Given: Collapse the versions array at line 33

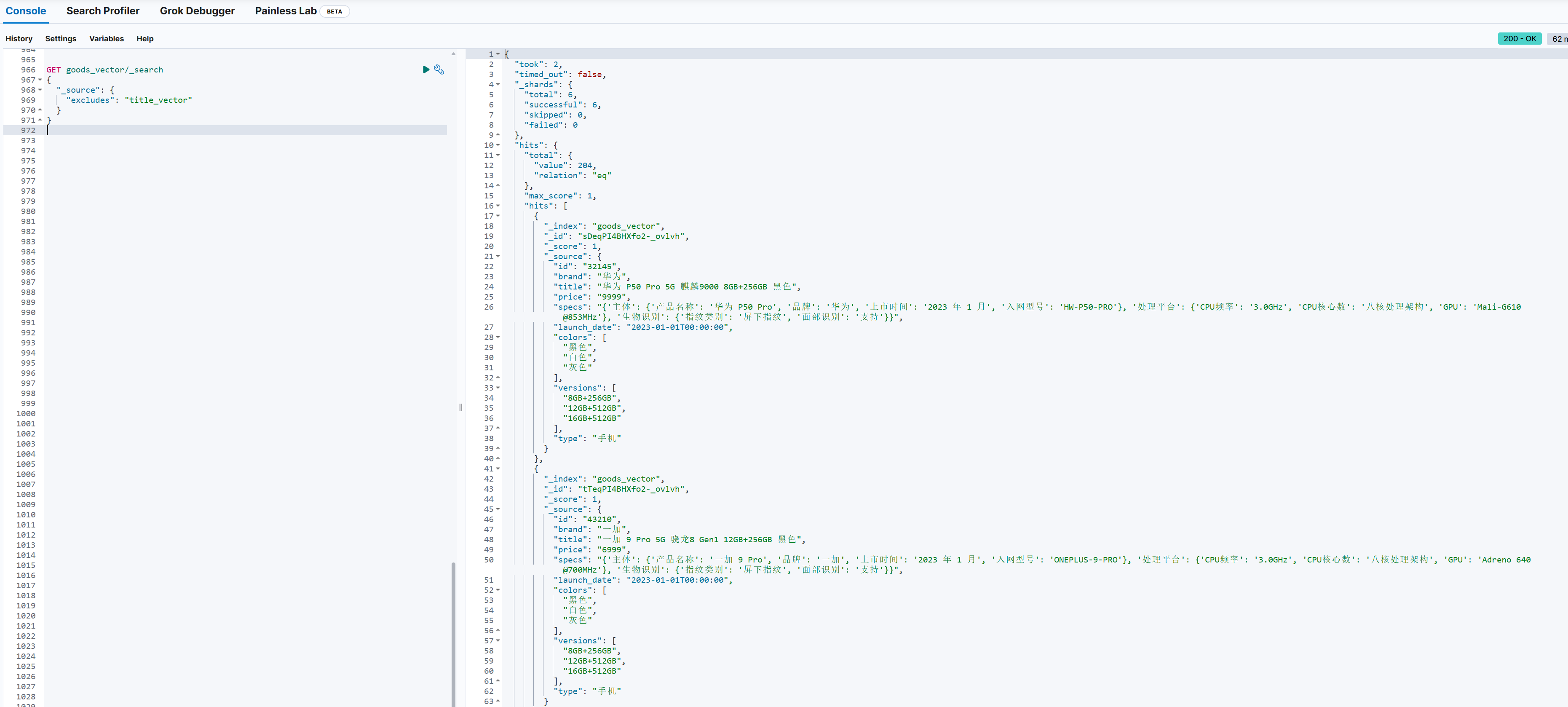Looking at the screenshot, I should pyautogui.click(x=498, y=388).
